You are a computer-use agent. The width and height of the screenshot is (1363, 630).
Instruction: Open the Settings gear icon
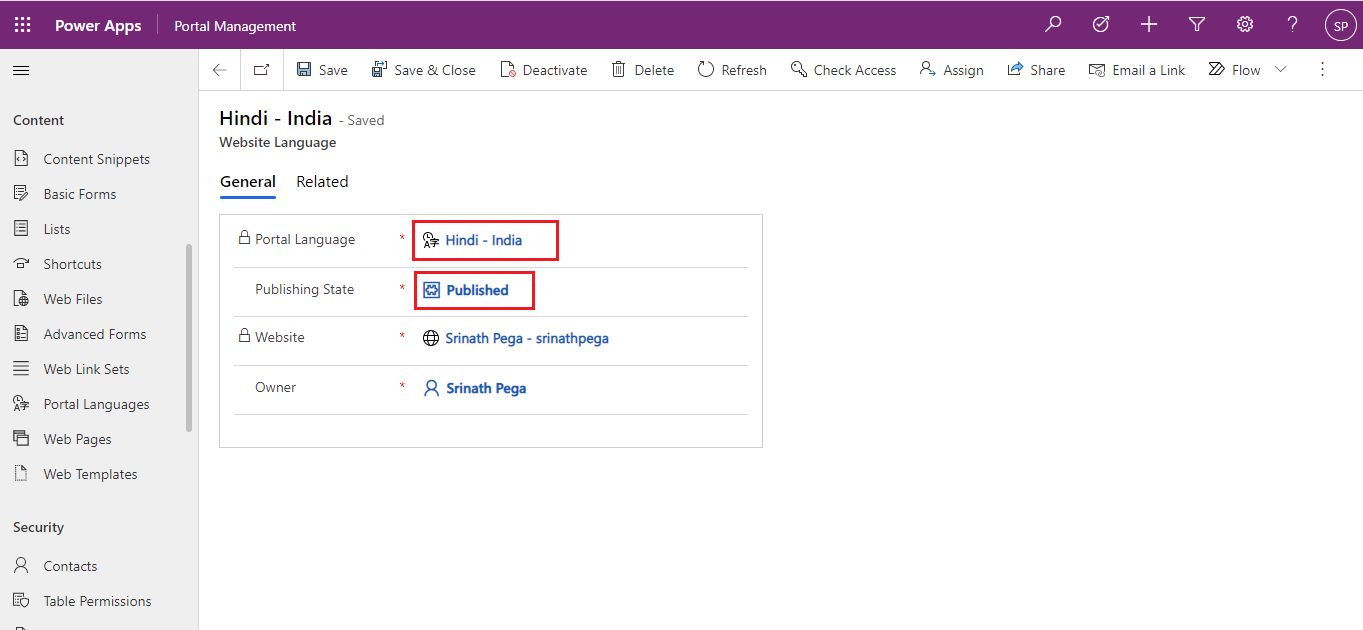[1245, 25]
